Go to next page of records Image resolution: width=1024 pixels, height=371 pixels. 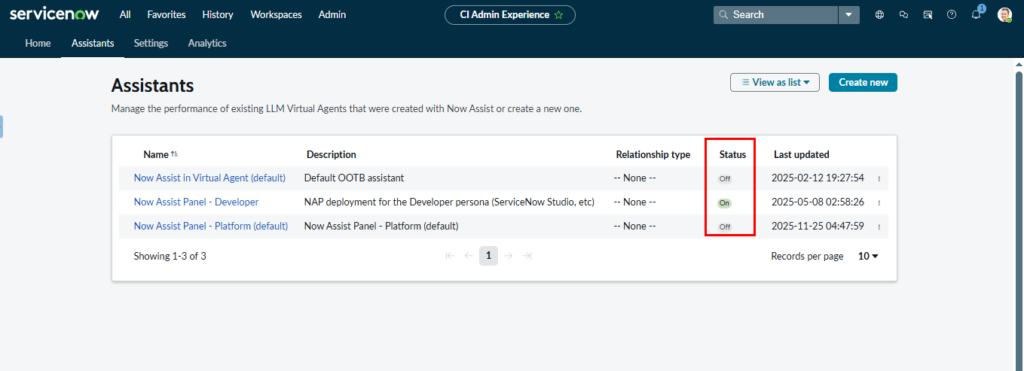coord(509,256)
